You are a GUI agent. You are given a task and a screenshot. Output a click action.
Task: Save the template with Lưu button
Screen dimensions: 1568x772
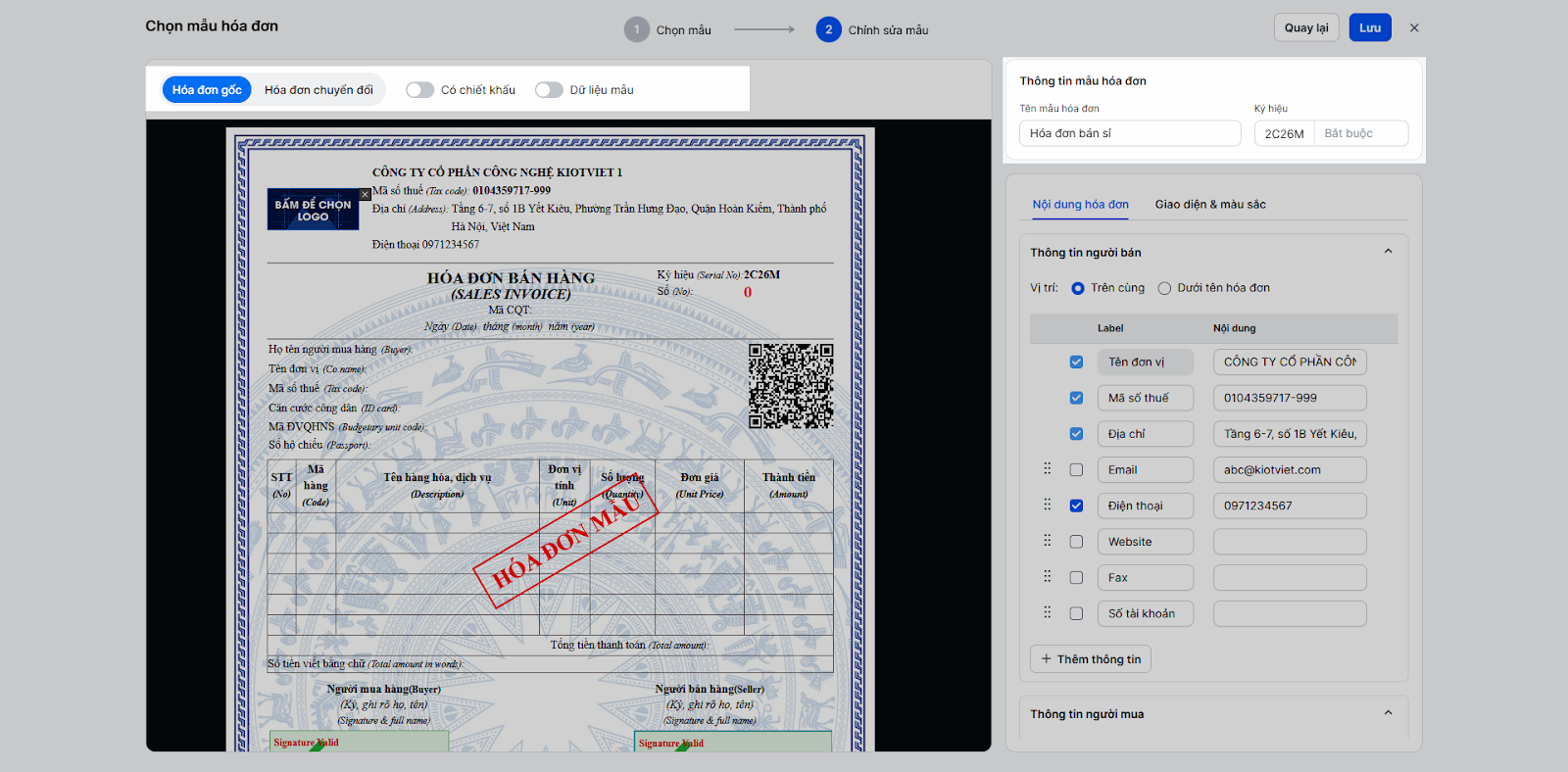click(x=1370, y=27)
